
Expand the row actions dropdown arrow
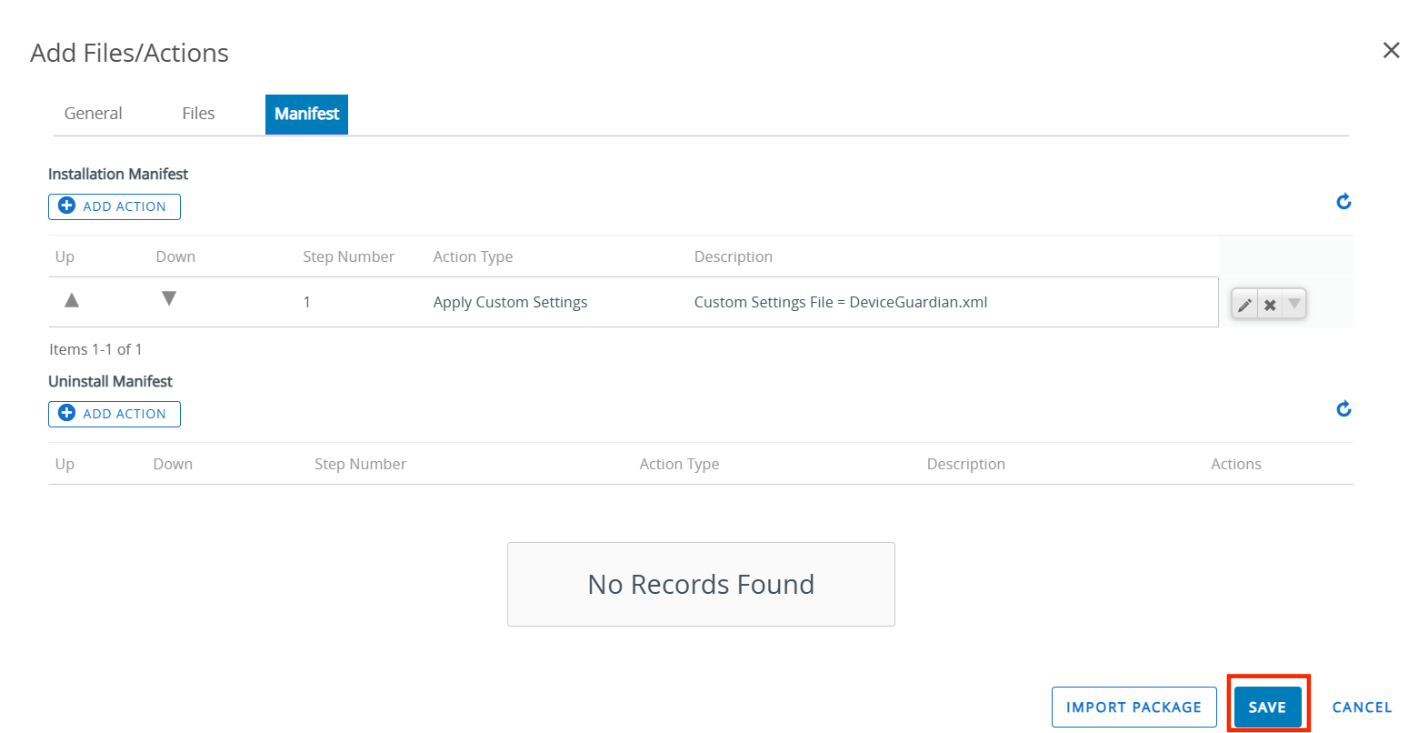point(1294,304)
